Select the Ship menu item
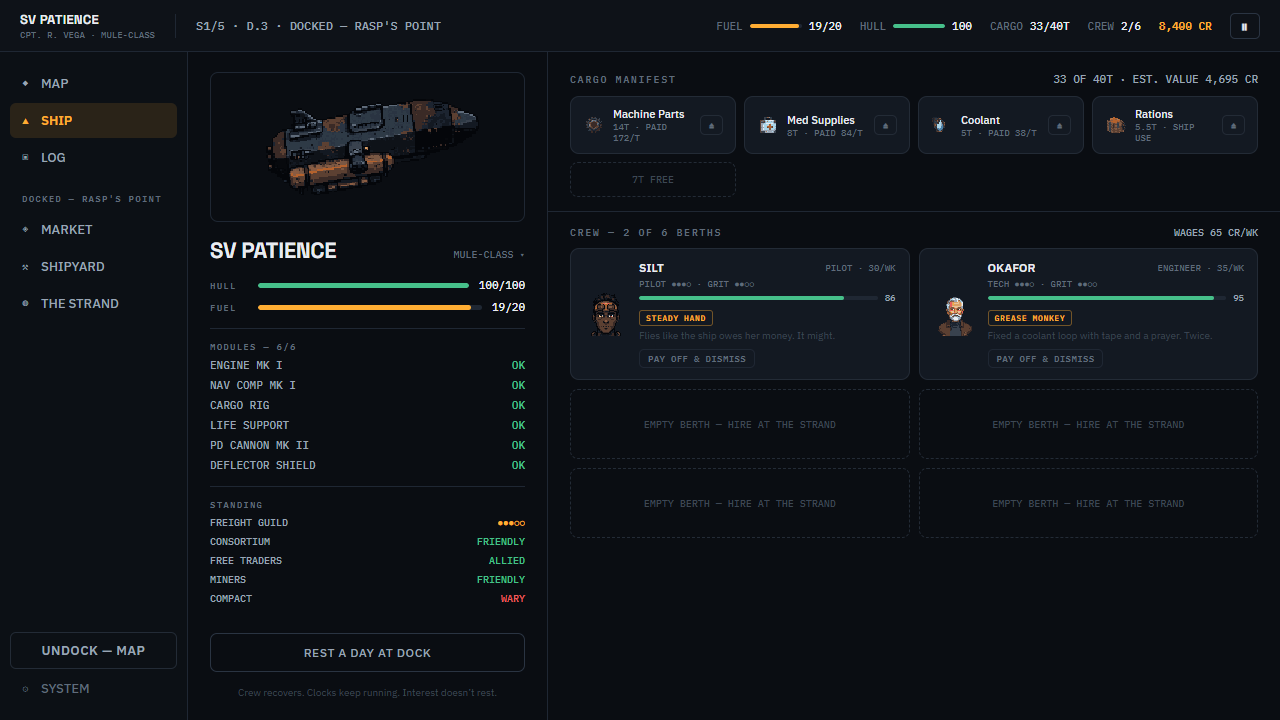This screenshot has width=1280, height=720. coord(94,121)
